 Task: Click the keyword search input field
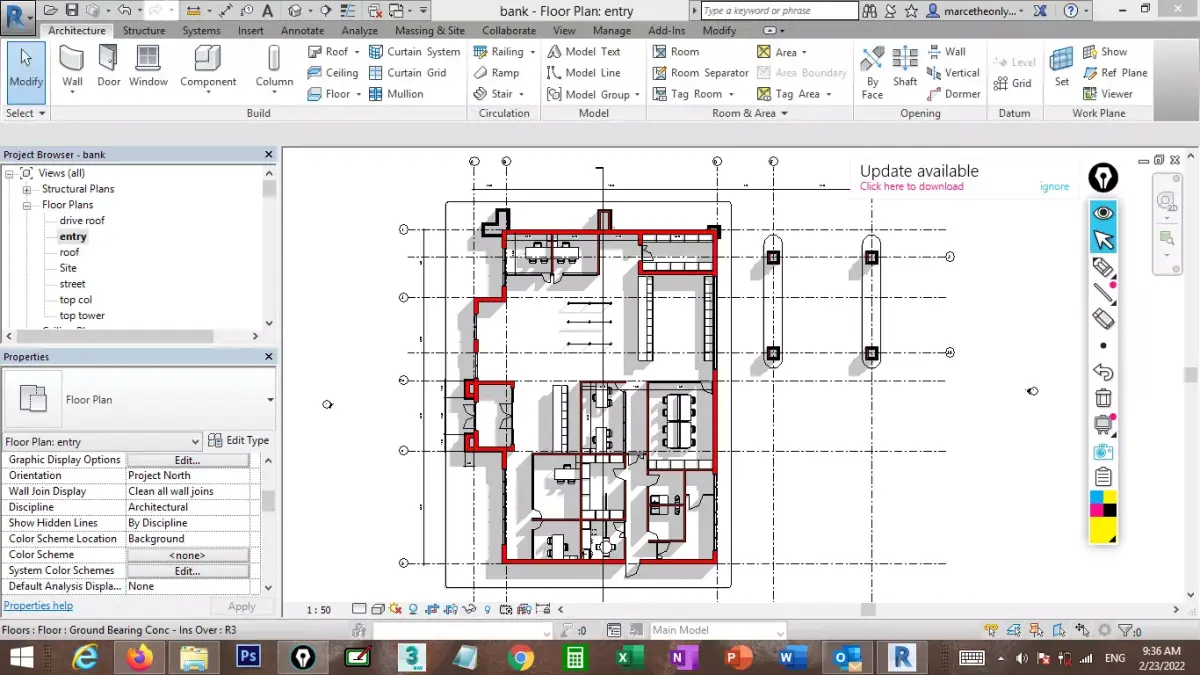point(779,11)
